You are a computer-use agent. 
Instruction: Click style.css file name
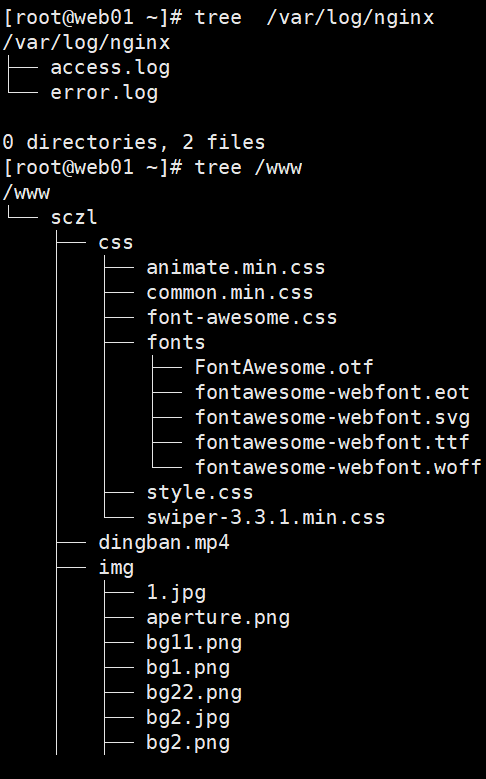pyautogui.click(x=200, y=492)
